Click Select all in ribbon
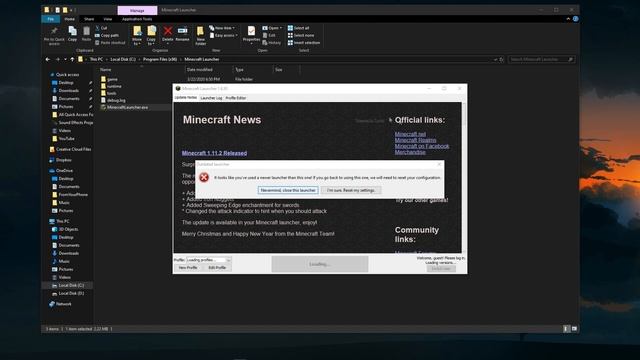 (x=298, y=28)
